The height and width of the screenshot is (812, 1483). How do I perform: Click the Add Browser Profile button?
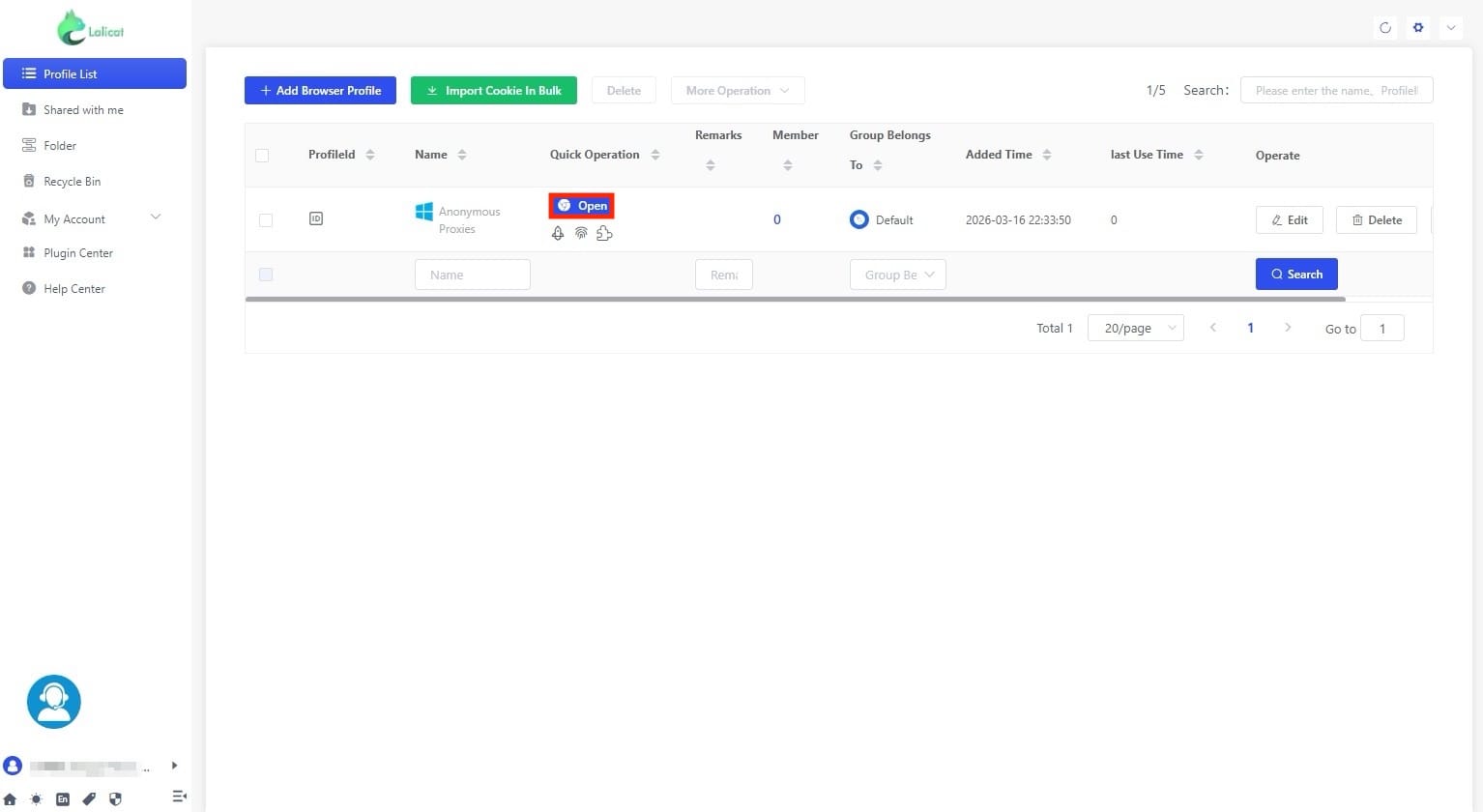pos(320,90)
